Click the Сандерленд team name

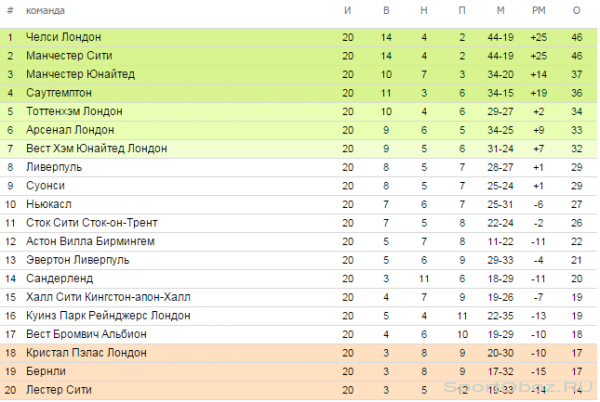click(x=59, y=279)
